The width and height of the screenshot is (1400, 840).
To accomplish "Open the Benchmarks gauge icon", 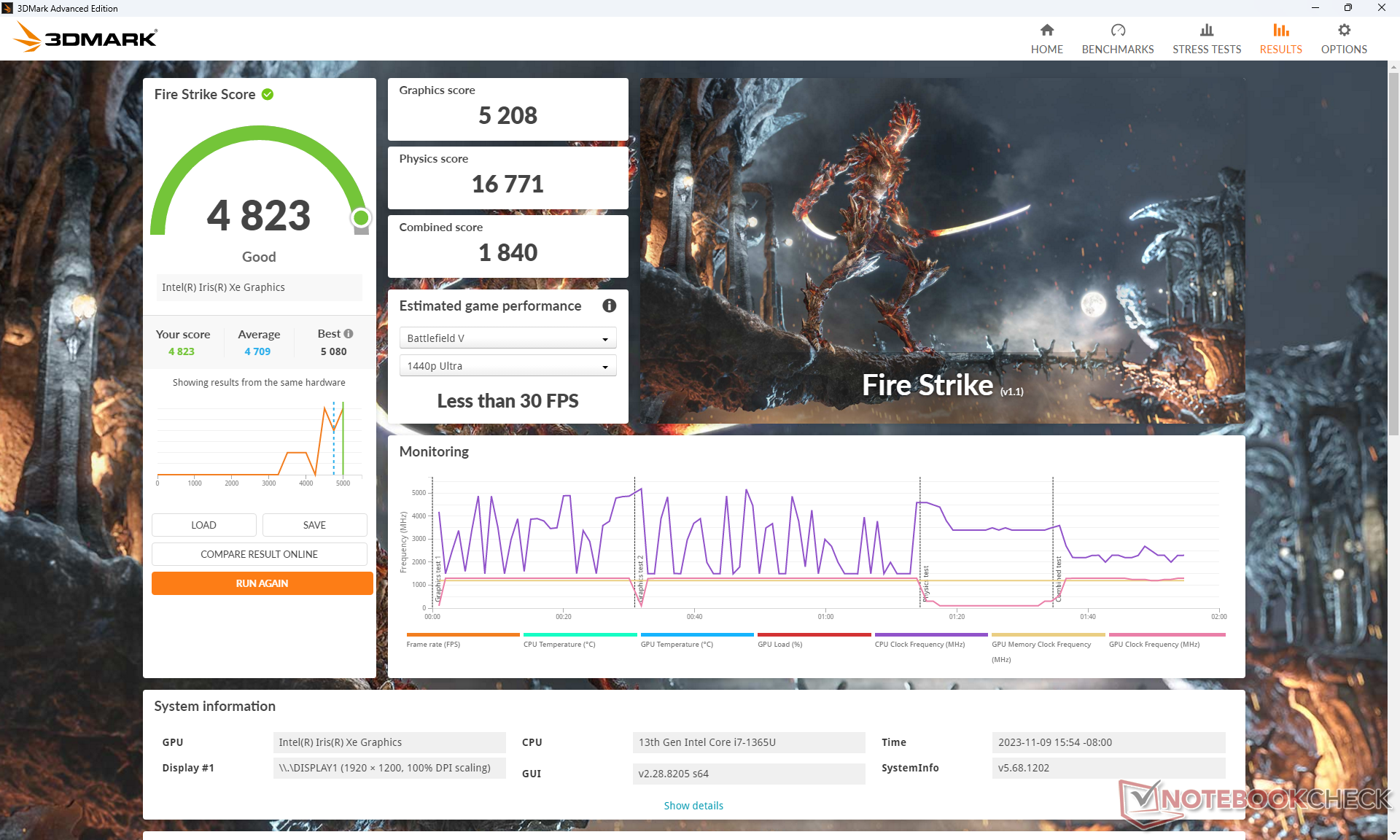I will click(1117, 30).
